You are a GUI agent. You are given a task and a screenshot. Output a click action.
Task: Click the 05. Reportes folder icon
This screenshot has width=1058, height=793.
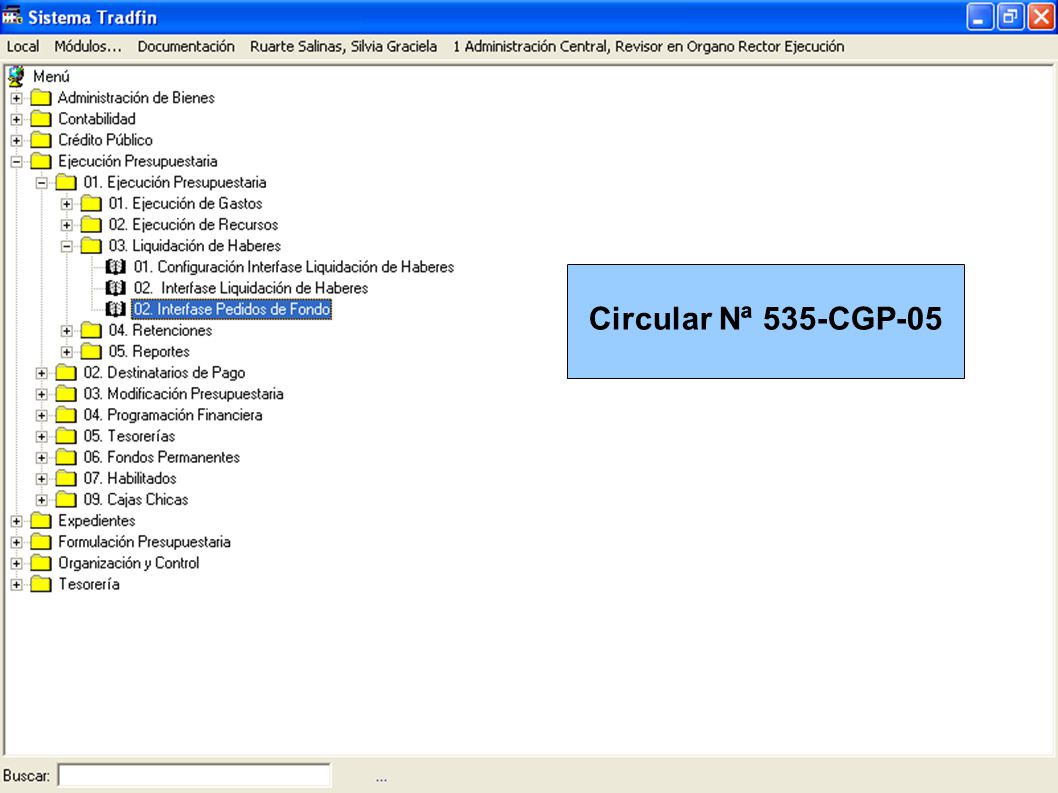click(x=91, y=352)
